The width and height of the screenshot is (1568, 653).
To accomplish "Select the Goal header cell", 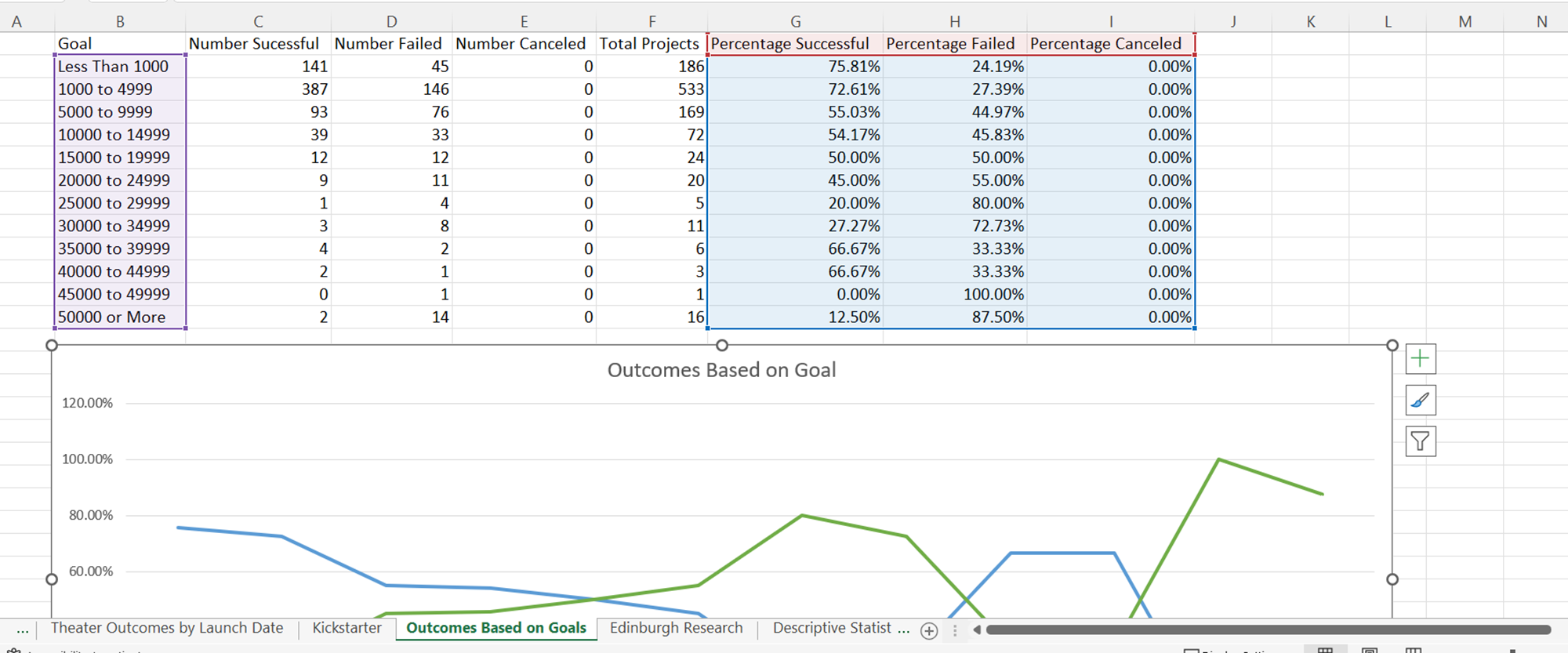I will click(x=120, y=44).
